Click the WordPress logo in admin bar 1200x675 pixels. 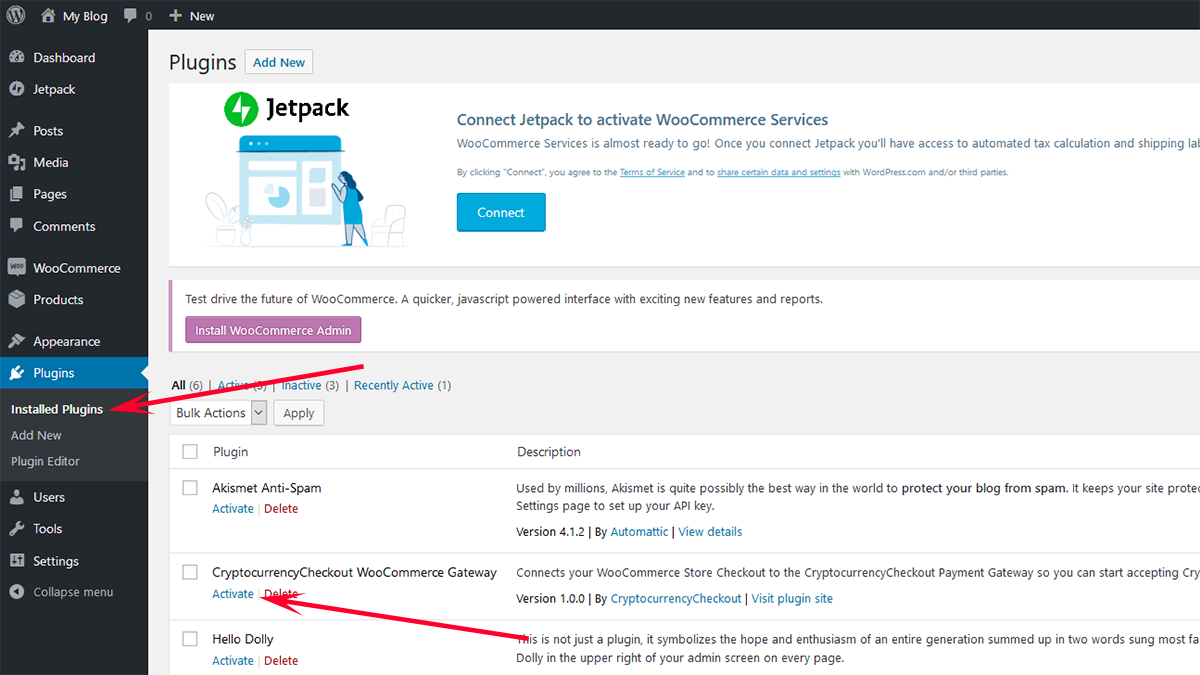point(17,15)
